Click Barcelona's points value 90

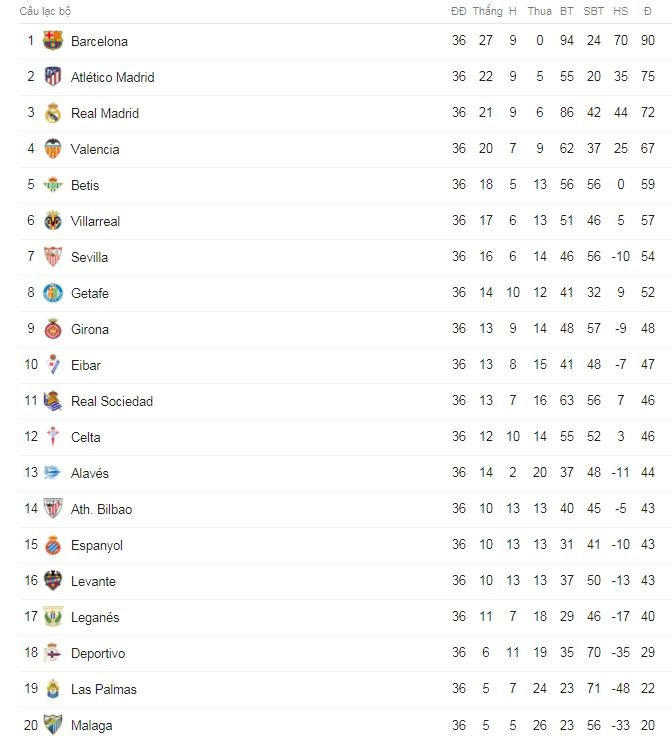pos(648,41)
